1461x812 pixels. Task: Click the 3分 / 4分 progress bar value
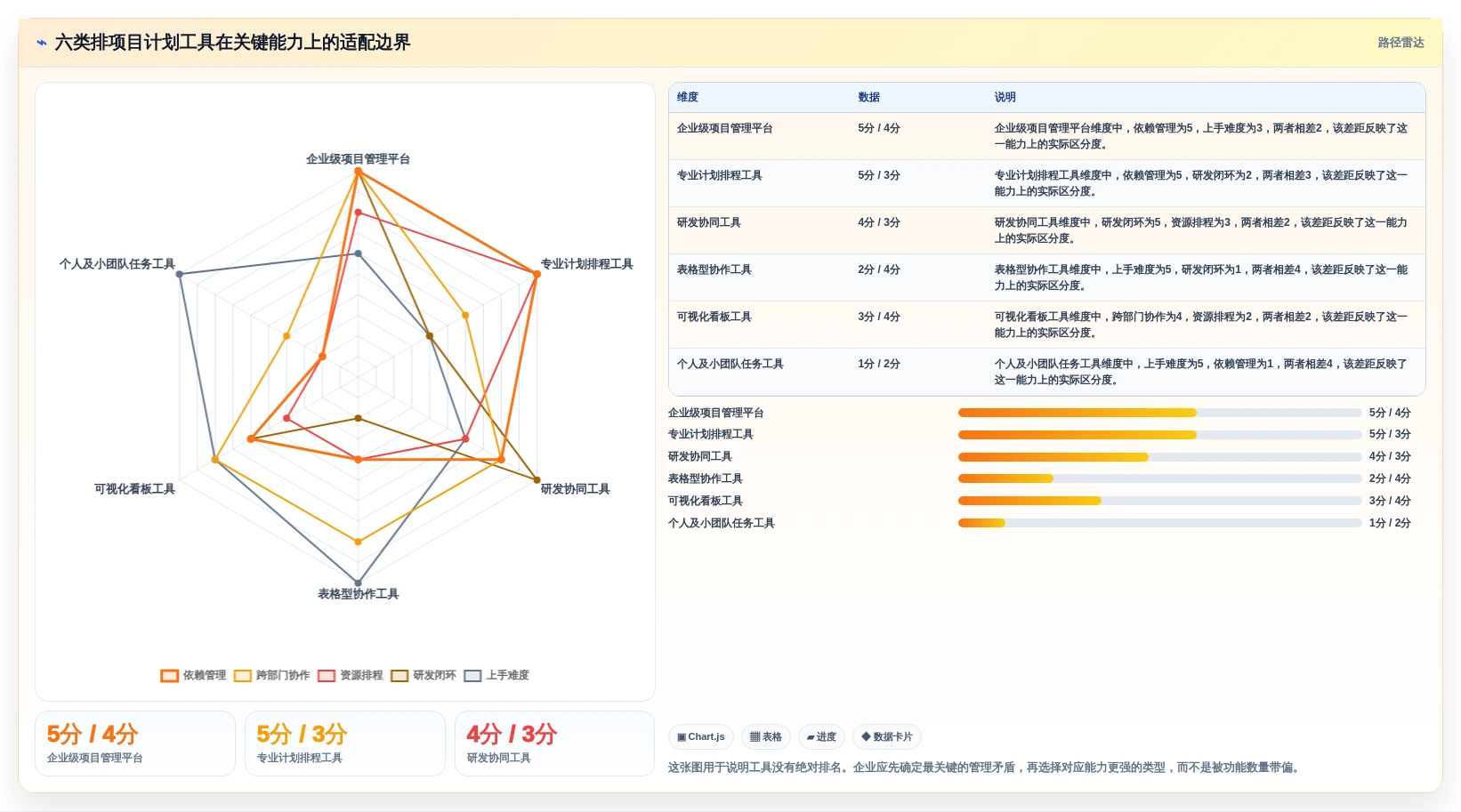pyautogui.click(x=1390, y=501)
